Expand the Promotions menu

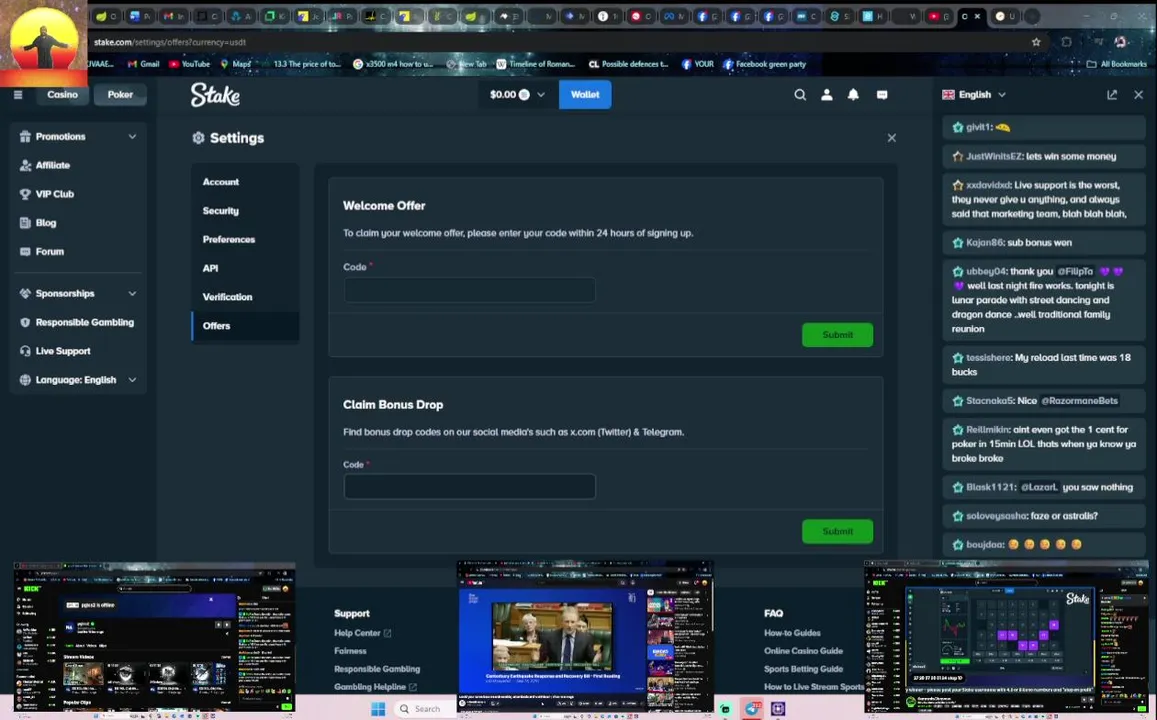click(78, 136)
